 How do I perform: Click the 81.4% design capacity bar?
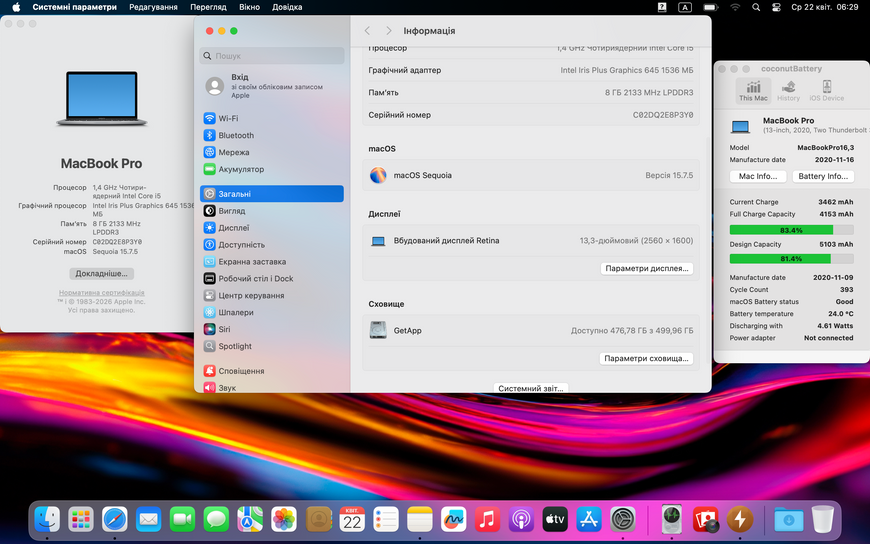click(x=791, y=259)
